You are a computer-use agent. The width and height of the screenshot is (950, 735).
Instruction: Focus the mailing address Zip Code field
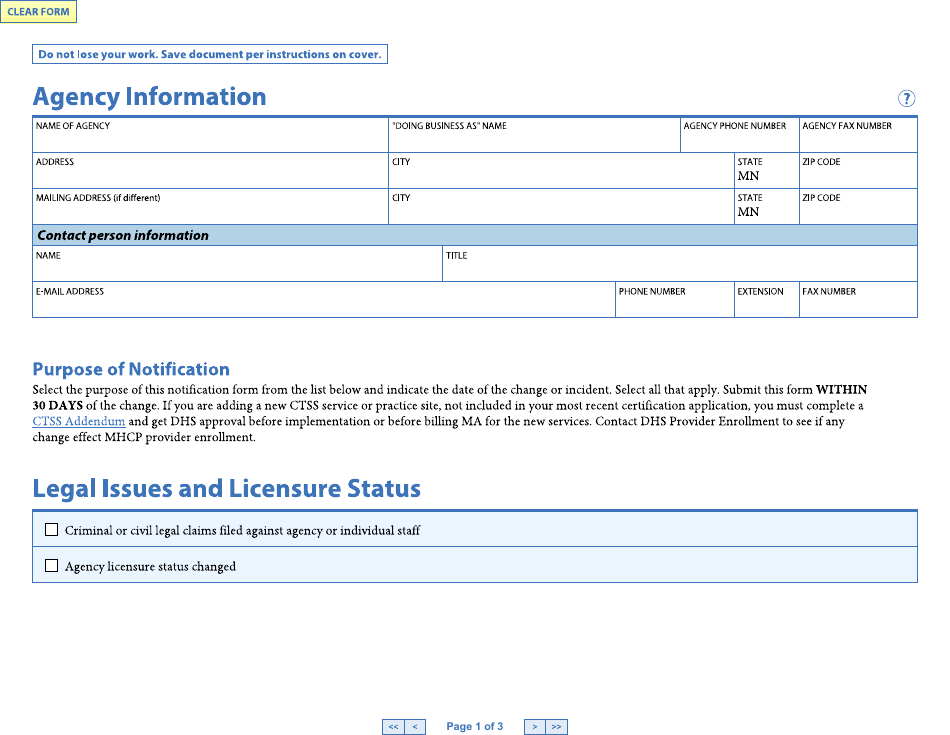(858, 212)
